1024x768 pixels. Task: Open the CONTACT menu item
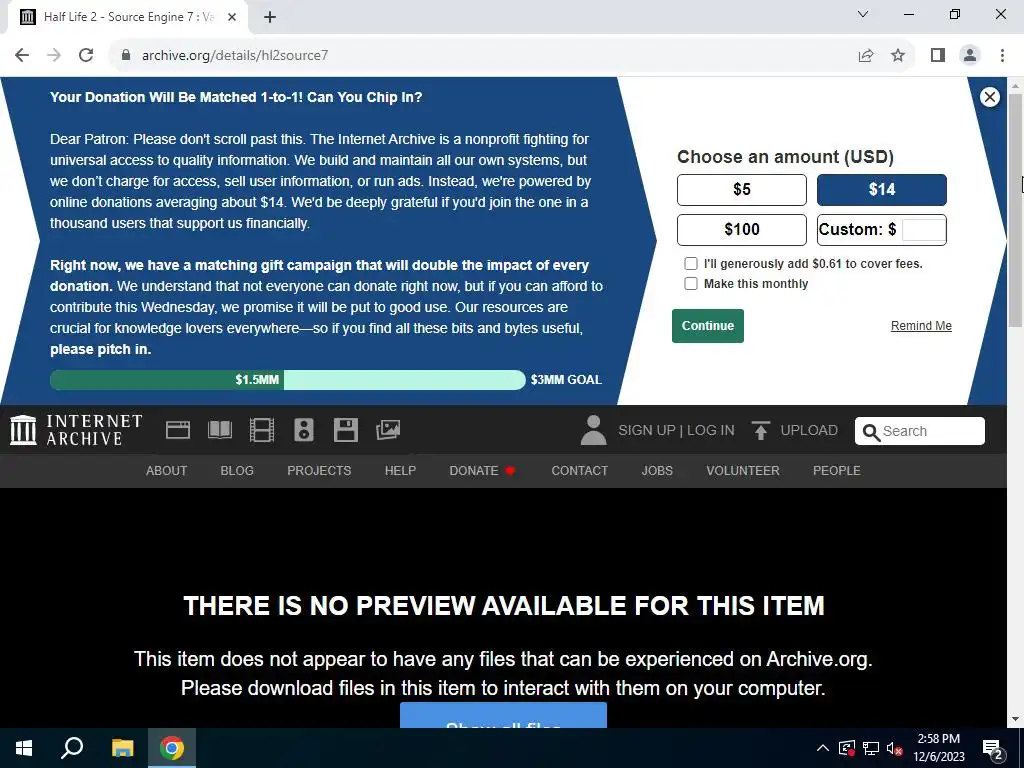[x=579, y=471]
